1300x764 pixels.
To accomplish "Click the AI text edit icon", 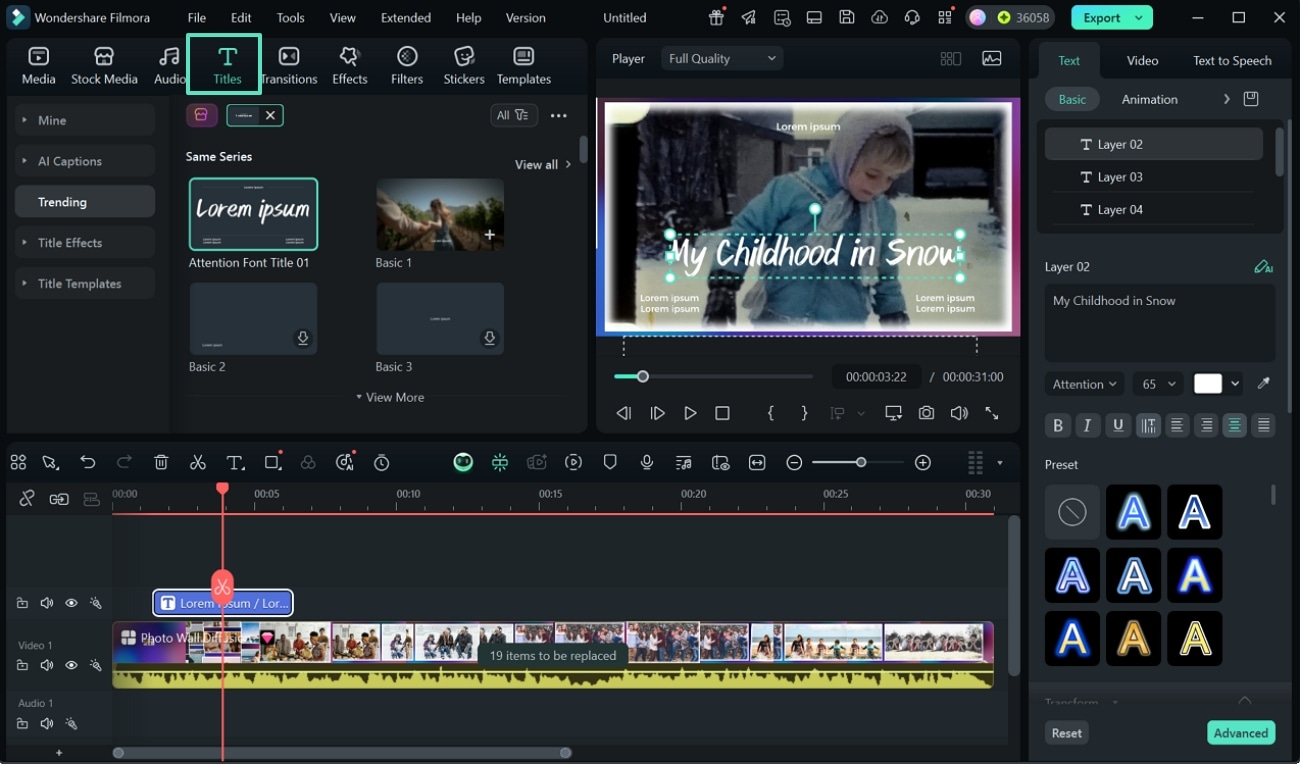I will (x=1264, y=267).
